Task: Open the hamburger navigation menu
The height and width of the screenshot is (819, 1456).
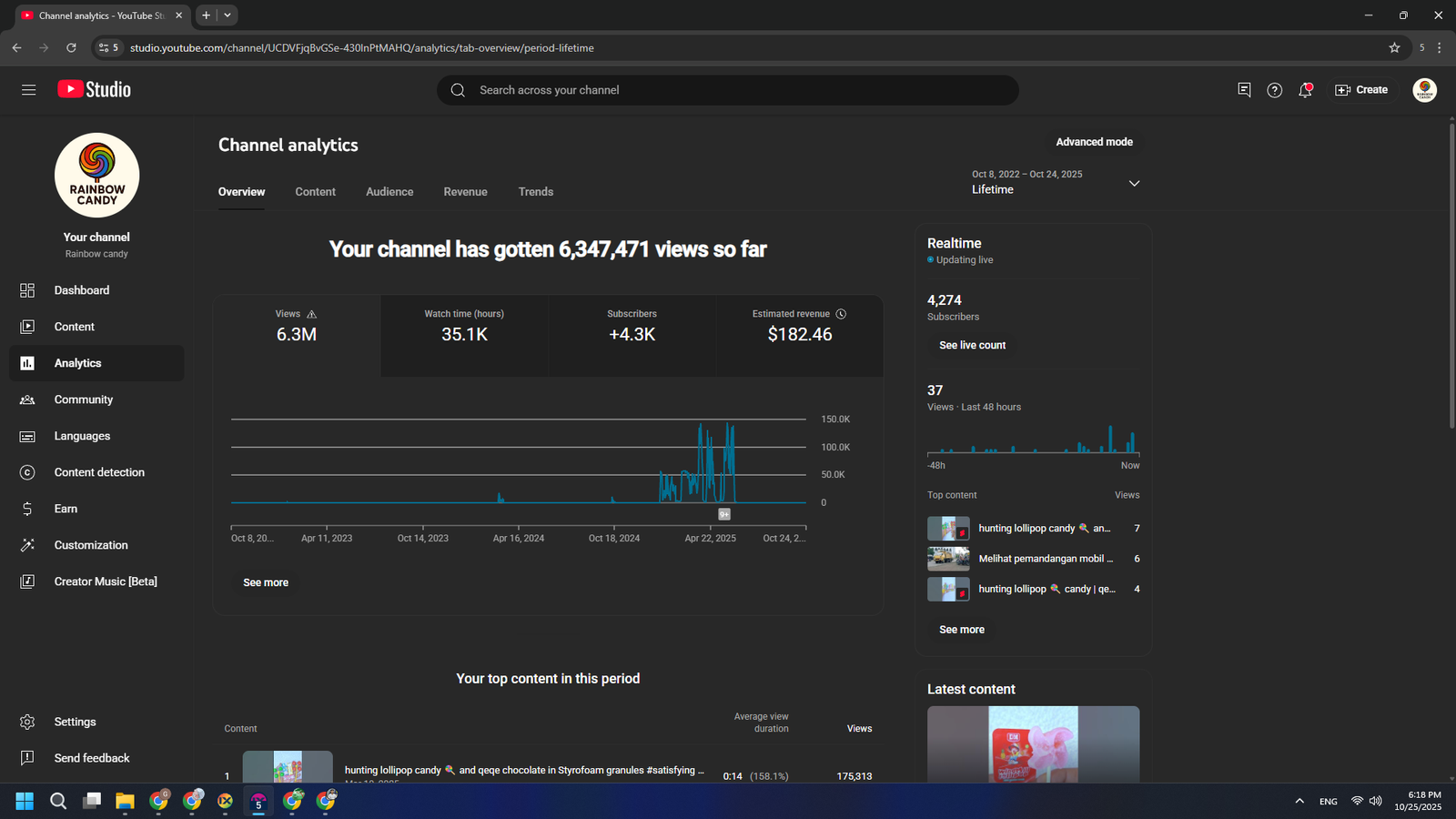Action: [28, 89]
